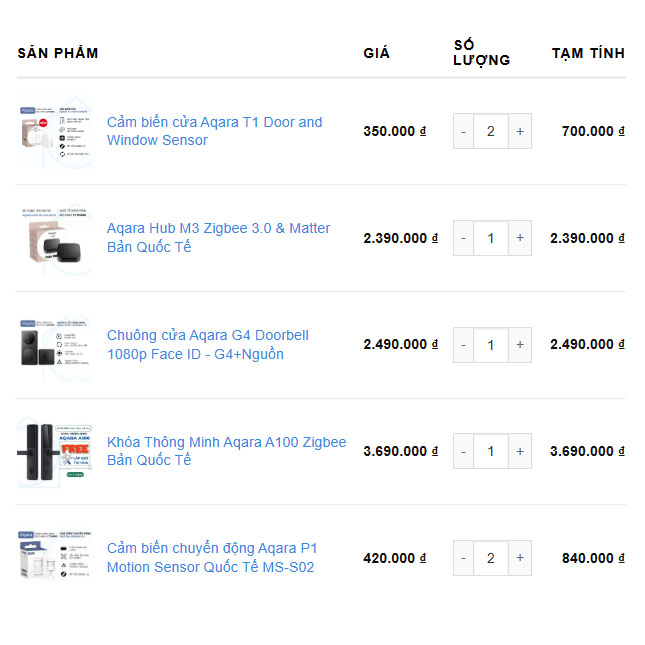Increase quantity of Aqara P1 Motion Sensor
This screenshot has width=645, height=645.
(519, 558)
